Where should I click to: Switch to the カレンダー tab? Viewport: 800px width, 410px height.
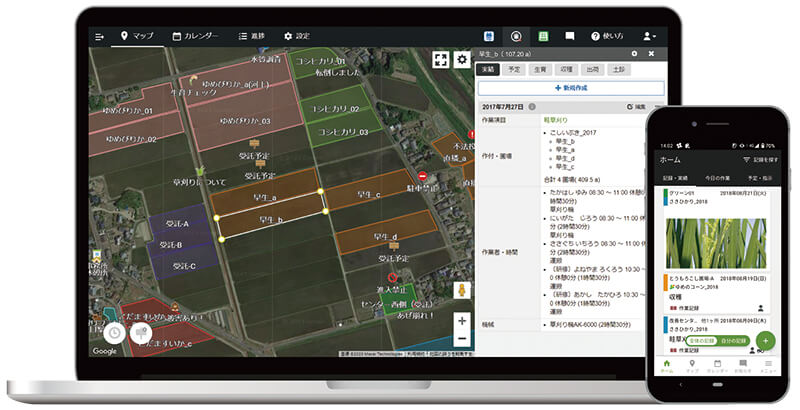(195, 36)
